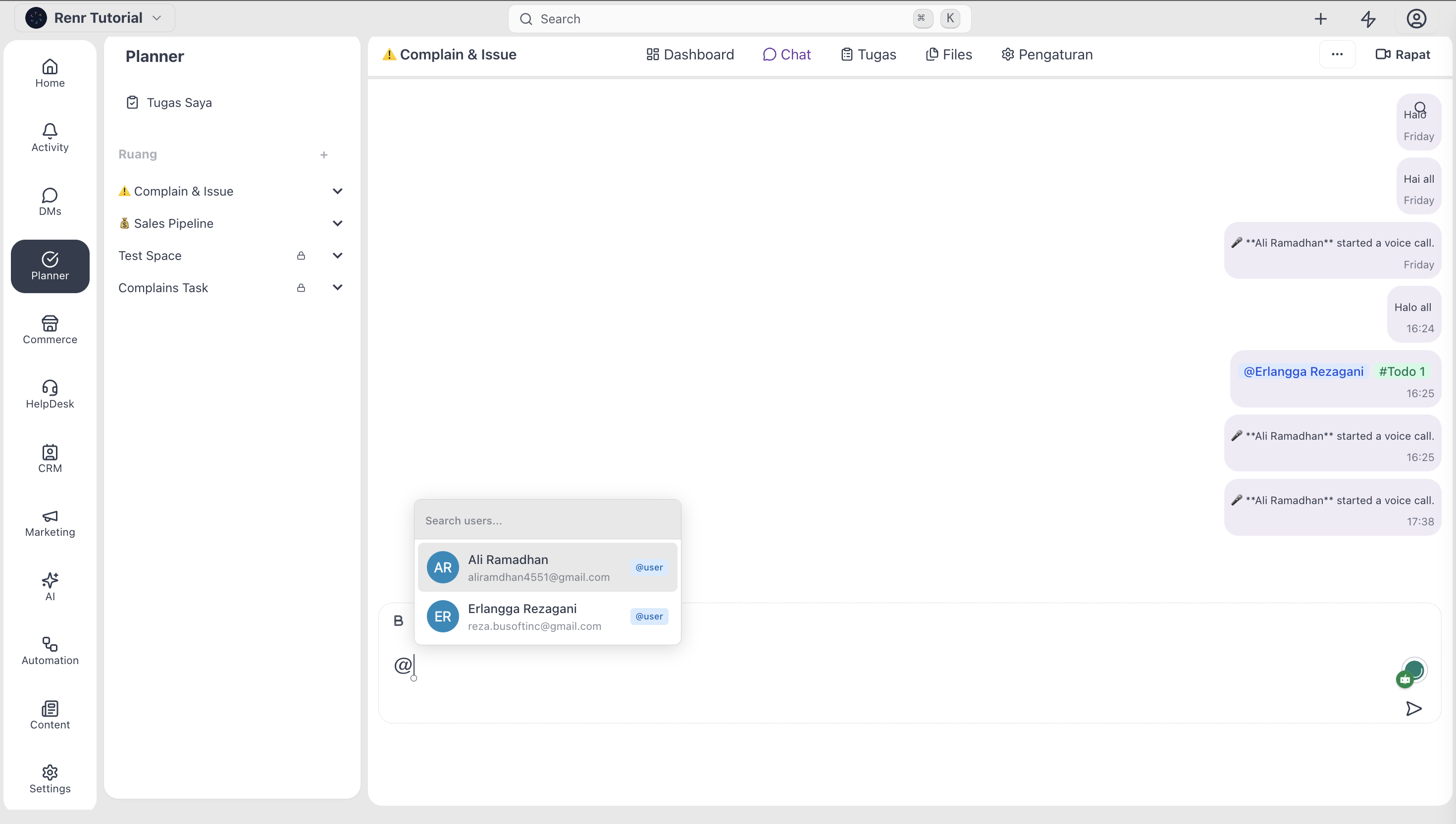Click the lightning bolt quick actions icon

coord(1368,19)
